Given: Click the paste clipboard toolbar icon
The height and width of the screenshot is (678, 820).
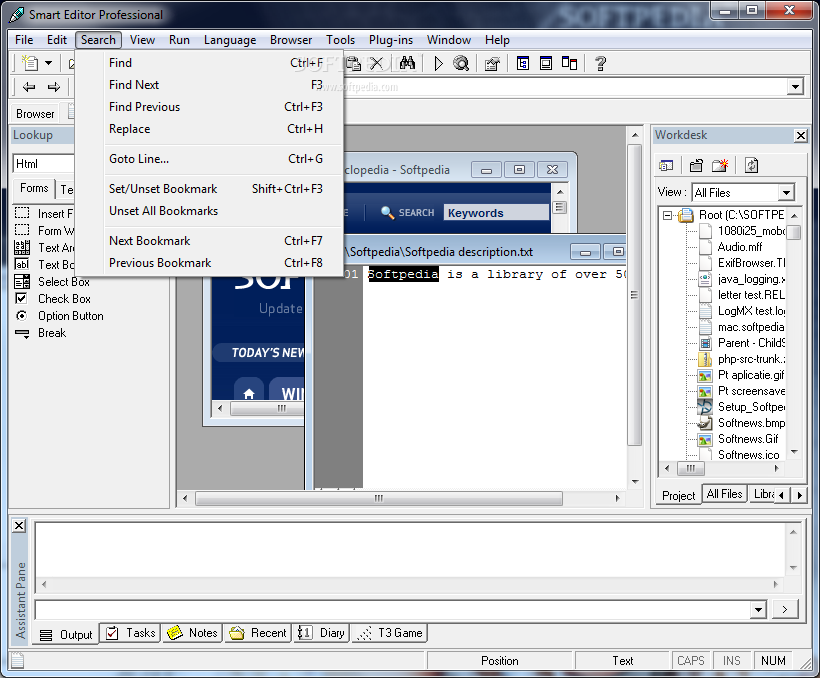Looking at the screenshot, I should [x=354, y=63].
